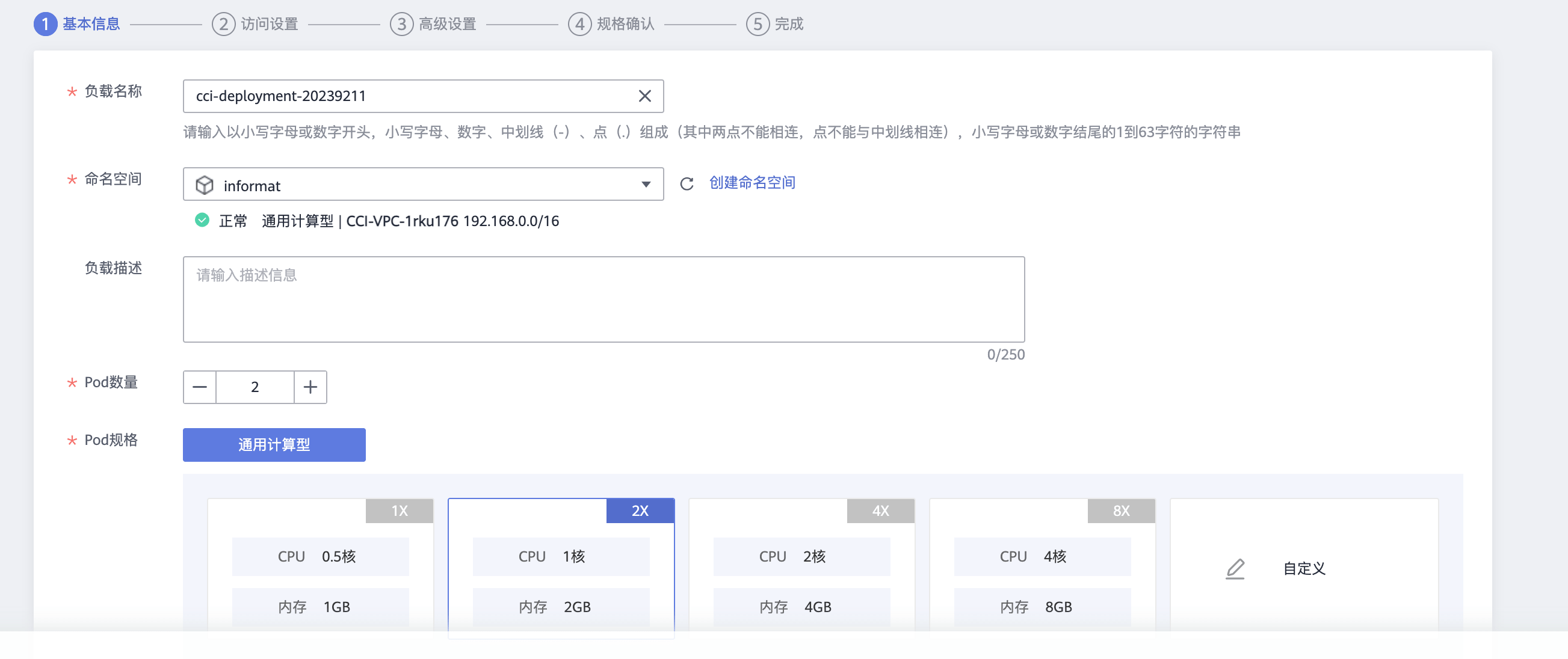Click the pencil icon in the 自定义 card

pyautogui.click(x=1236, y=568)
